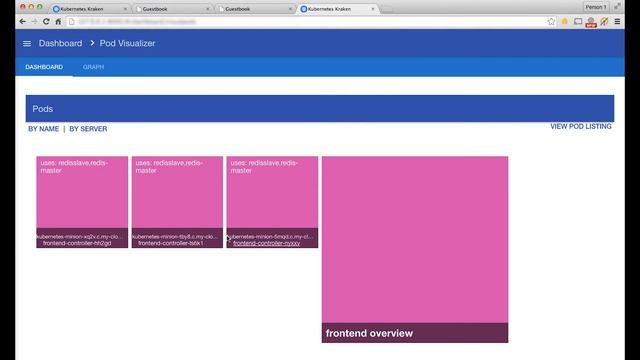Select the frontend-controller-hh2gd pod tile
The width and height of the screenshot is (640, 360).
click(82, 202)
